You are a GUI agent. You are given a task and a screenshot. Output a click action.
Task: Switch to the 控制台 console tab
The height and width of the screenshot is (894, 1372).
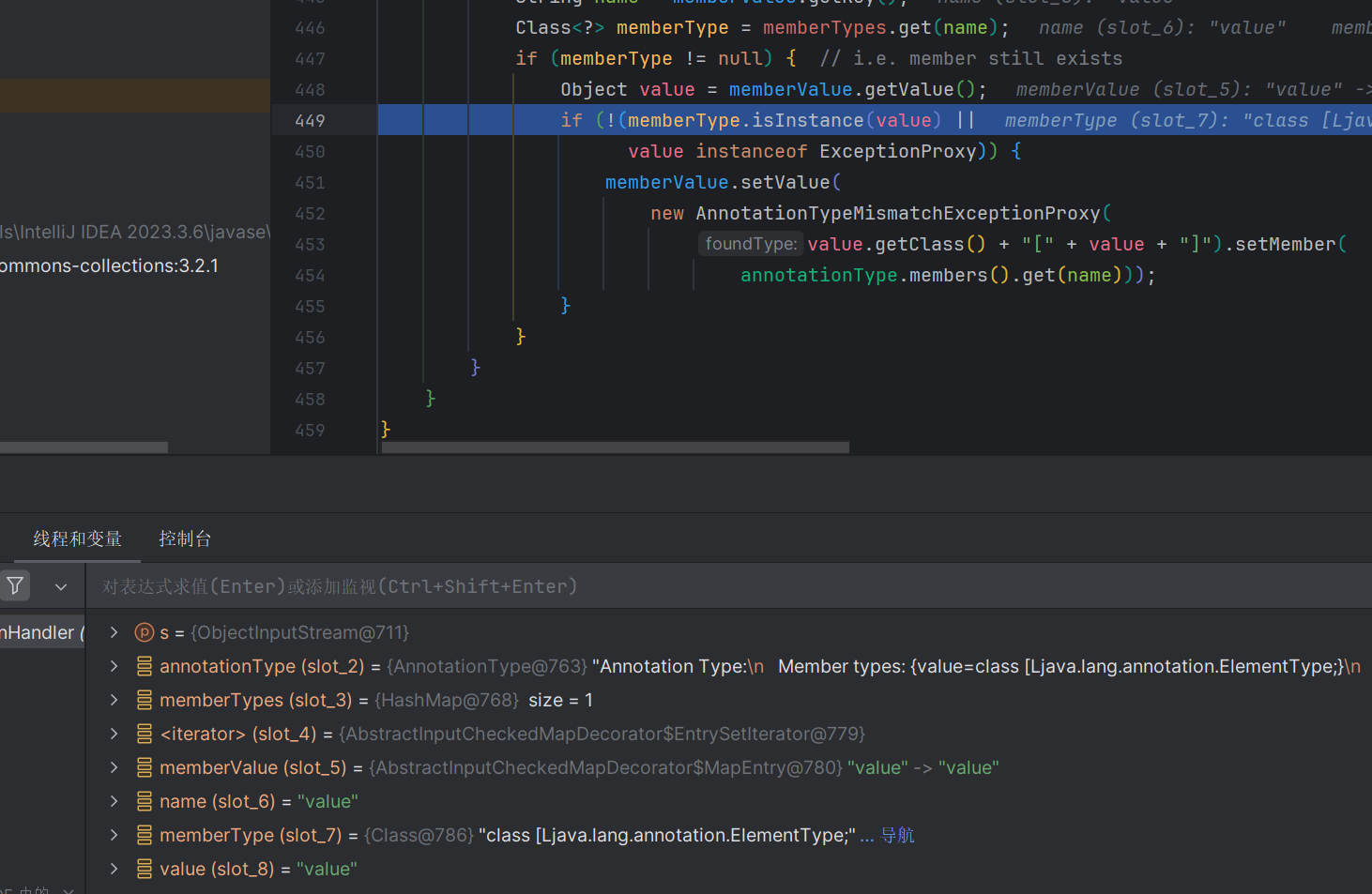(185, 538)
